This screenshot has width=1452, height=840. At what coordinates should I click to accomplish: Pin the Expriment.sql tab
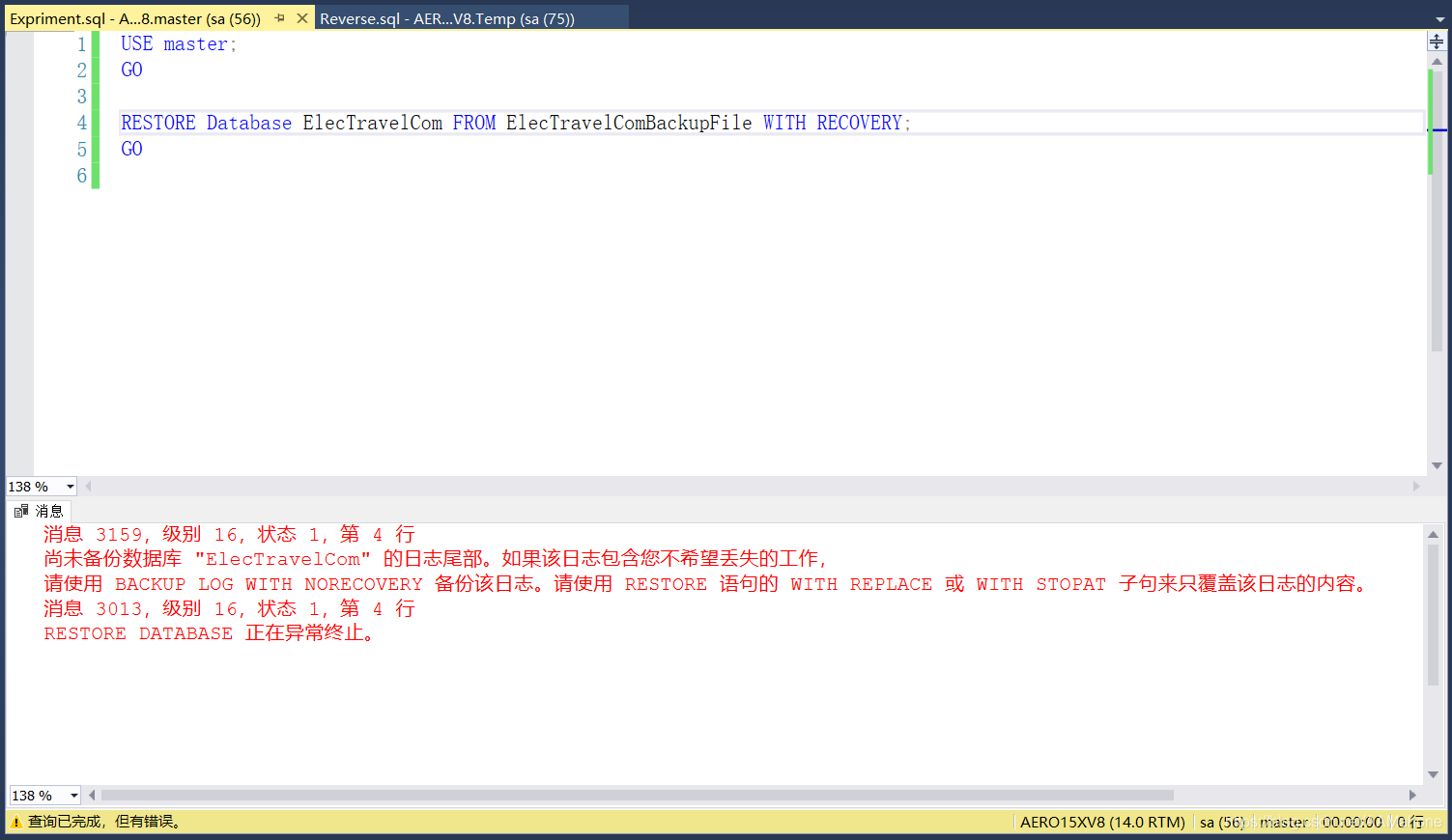(x=279, y=18)
